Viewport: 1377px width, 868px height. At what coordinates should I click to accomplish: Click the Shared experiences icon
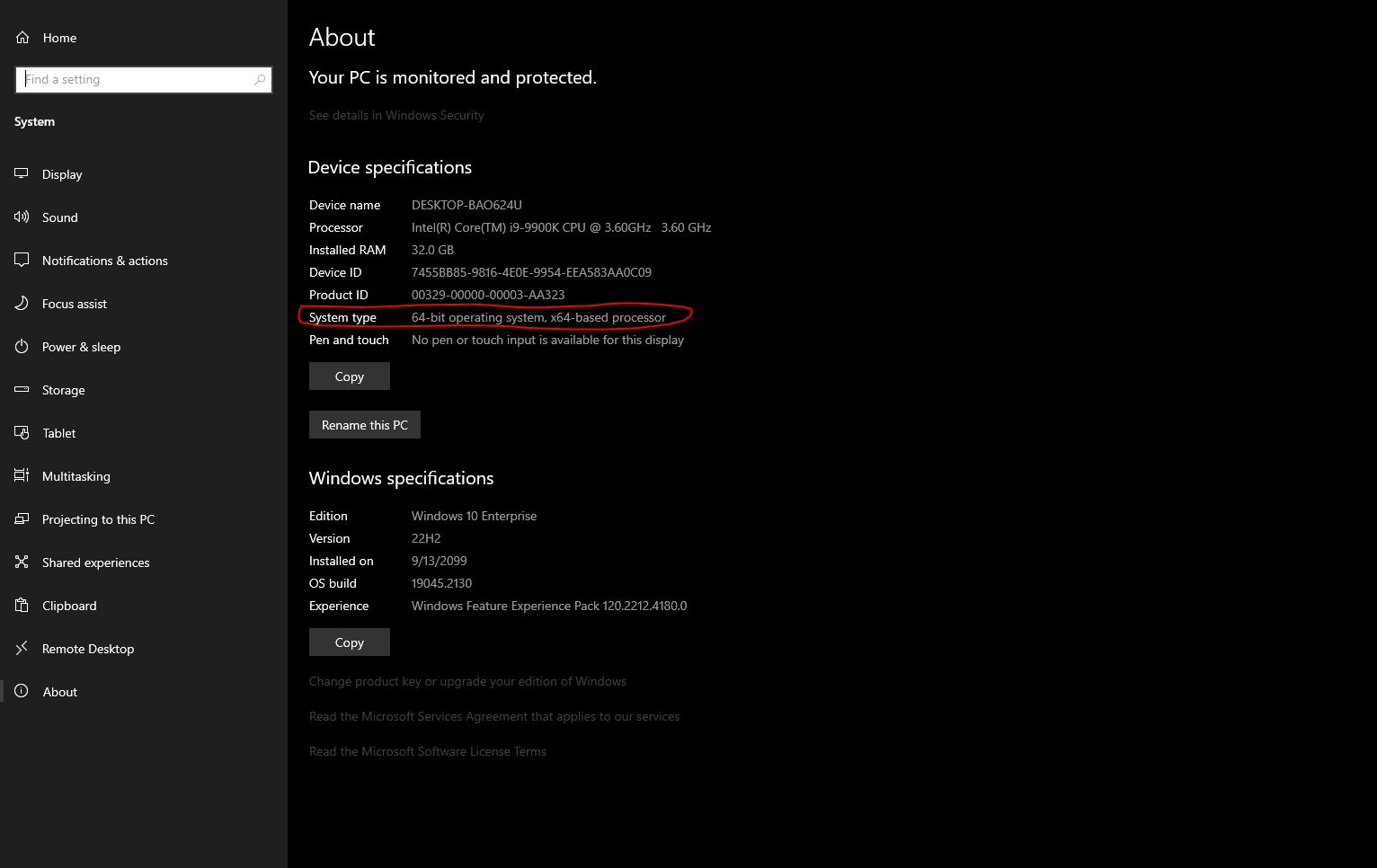click(22, 562)
